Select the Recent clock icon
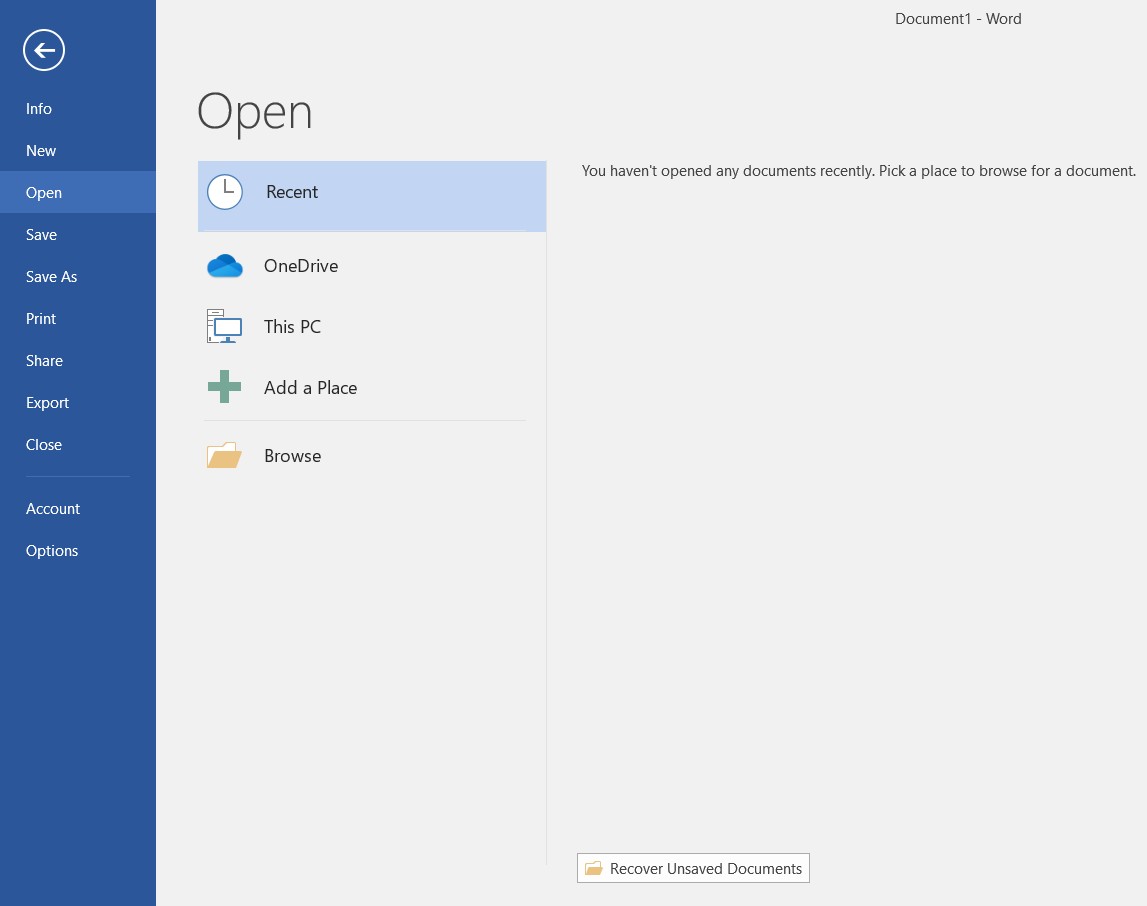The width and height of the screenshot is (1147, 906). point(225,192)
